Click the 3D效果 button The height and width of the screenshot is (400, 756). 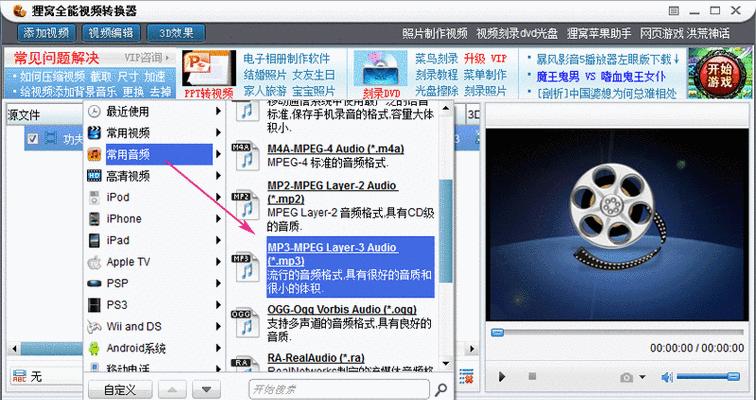pyautogui.click(x=176, y=33)
